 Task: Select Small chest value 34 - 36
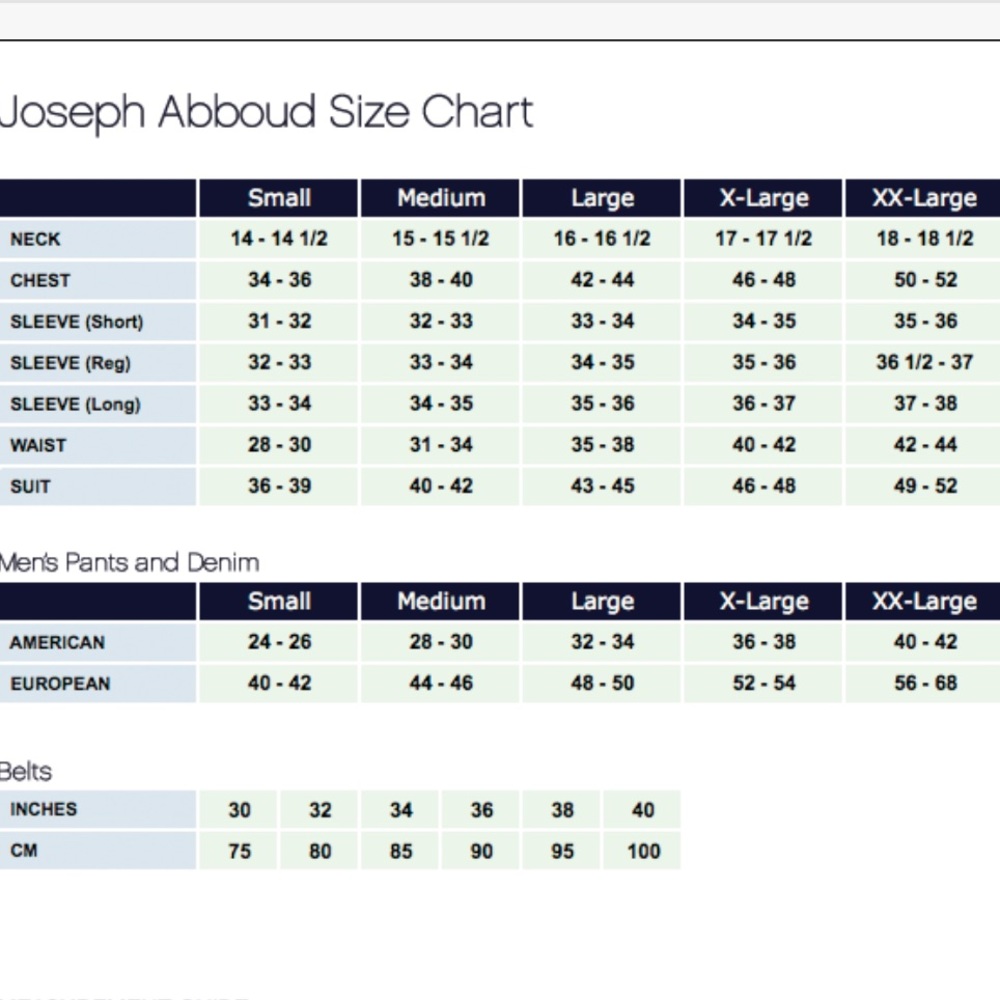pos(279,280)
